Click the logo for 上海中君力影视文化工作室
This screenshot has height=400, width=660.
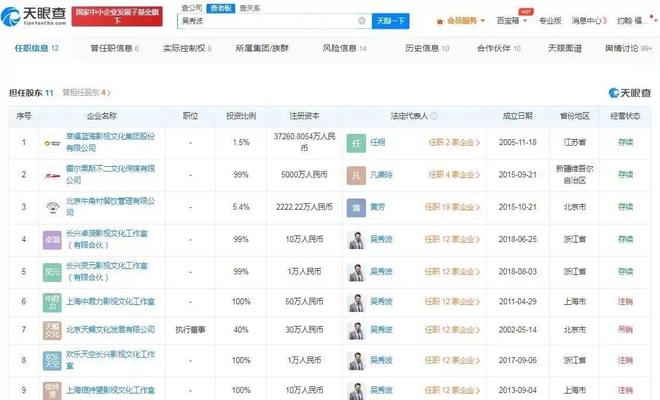(52, 302)
